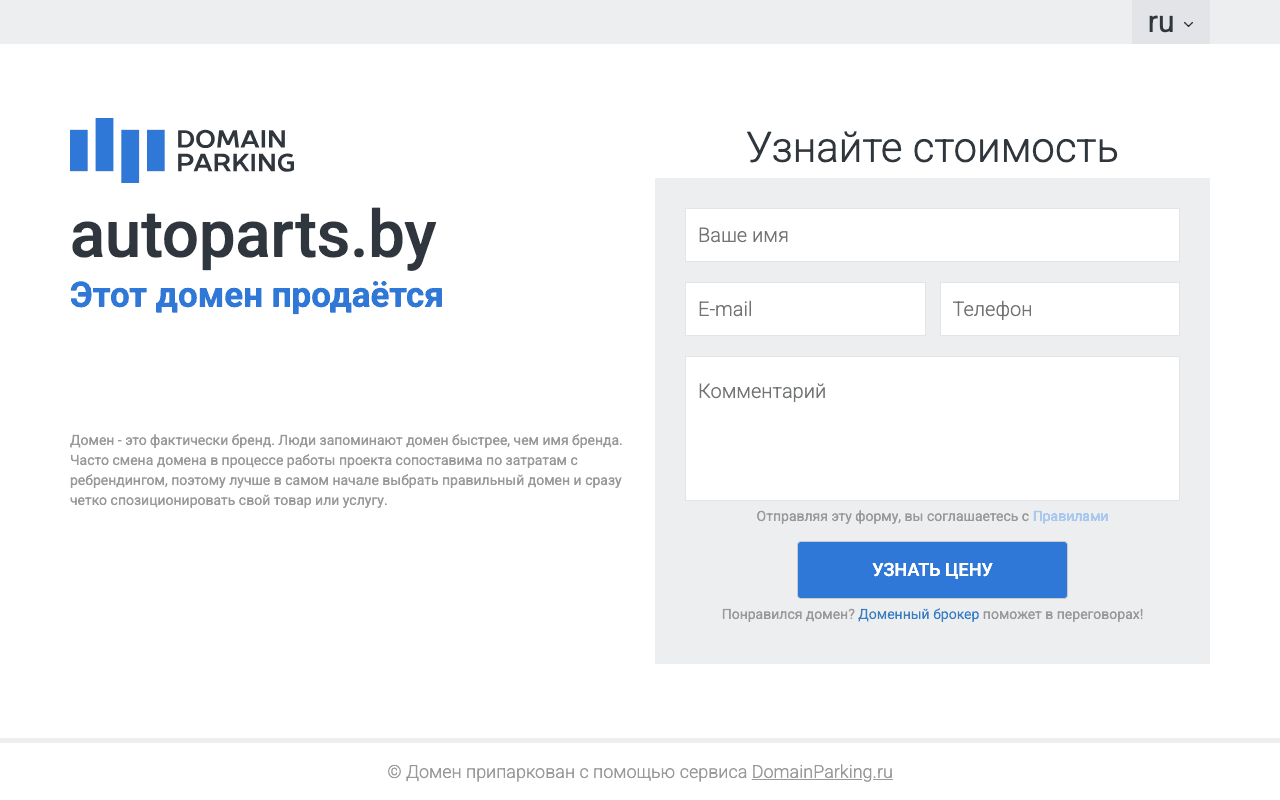The width and height of the screenshot is (1280, 800).
Task: Click the DOMAIN PARKING wordmark text
Action: pyautogui.click(x=234, y=150)
